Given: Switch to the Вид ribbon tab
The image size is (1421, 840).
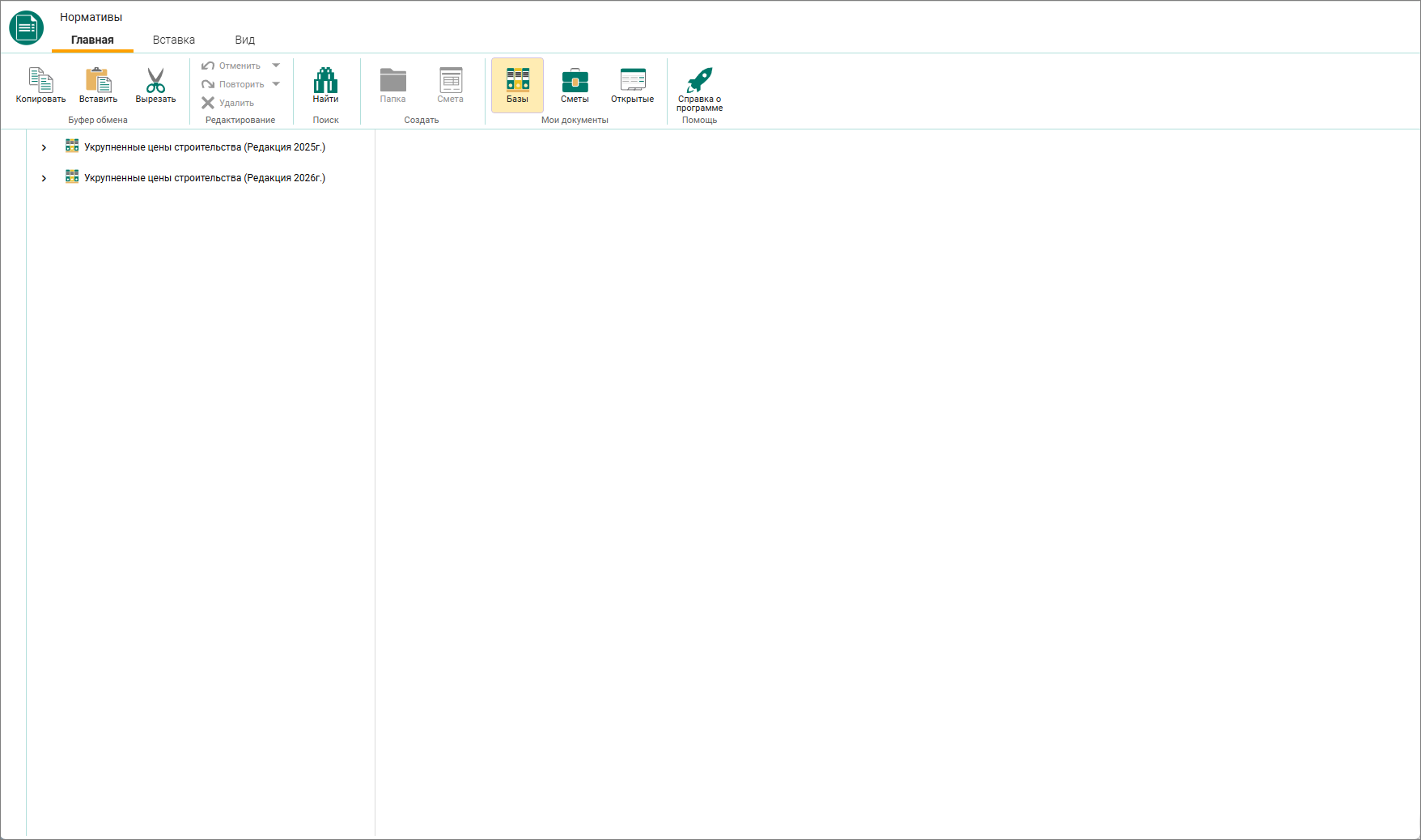Looking at the screenshot, I should coord(245,40).
